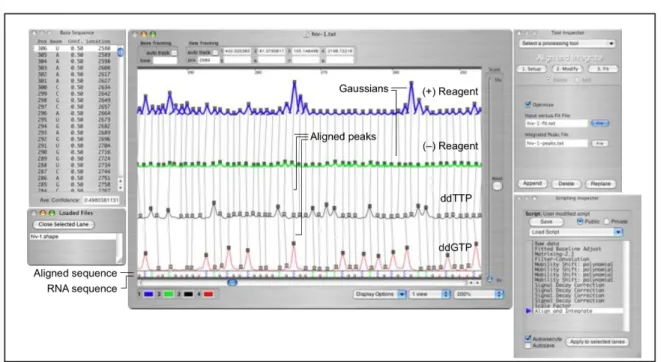Click the yellow minimize button of hiv-1.txt window
This screenshot has height=362, width=661.
[144, 34]
